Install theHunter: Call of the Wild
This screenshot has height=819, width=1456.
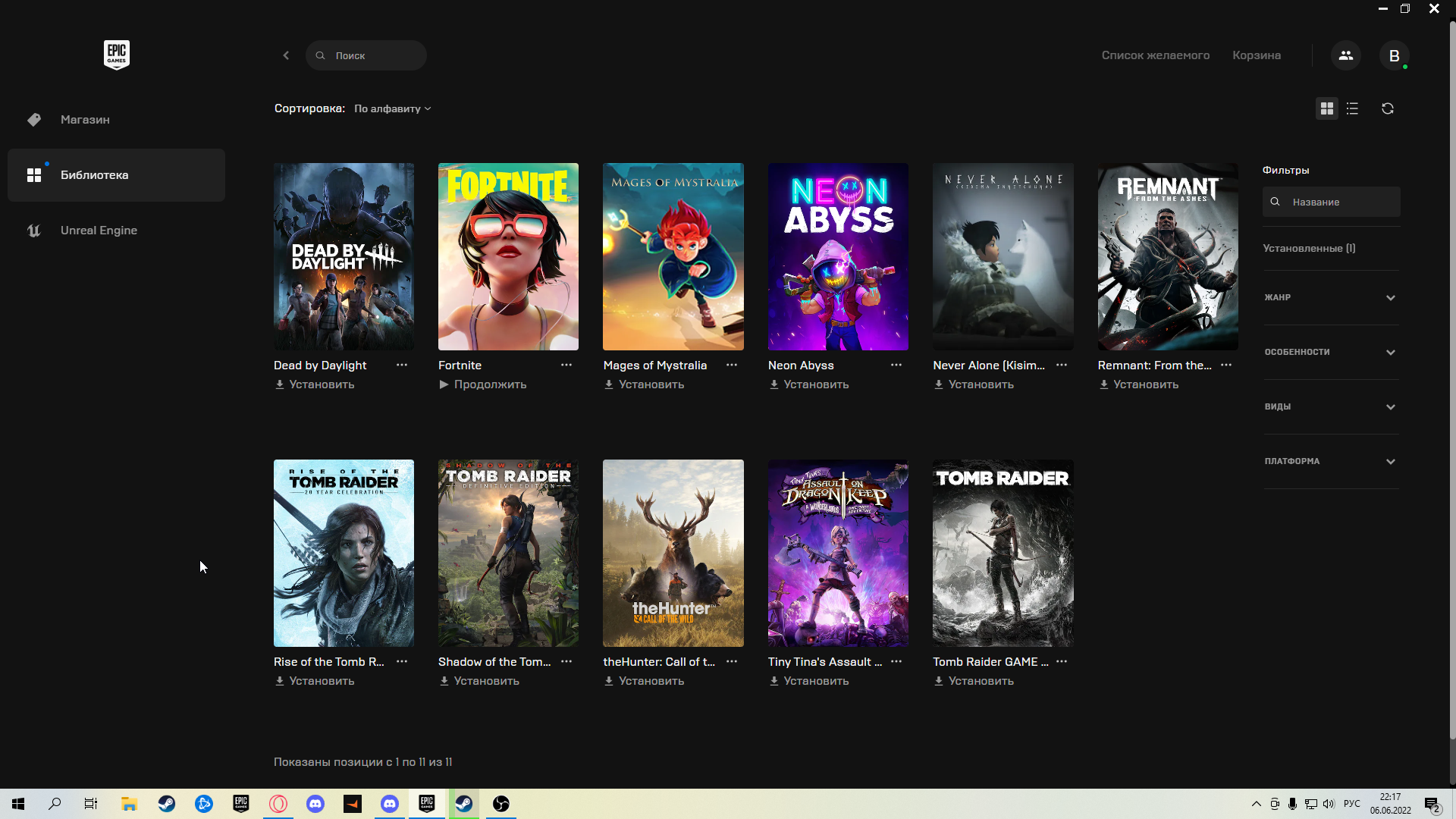pyautogui.click(x=644, y=681)
